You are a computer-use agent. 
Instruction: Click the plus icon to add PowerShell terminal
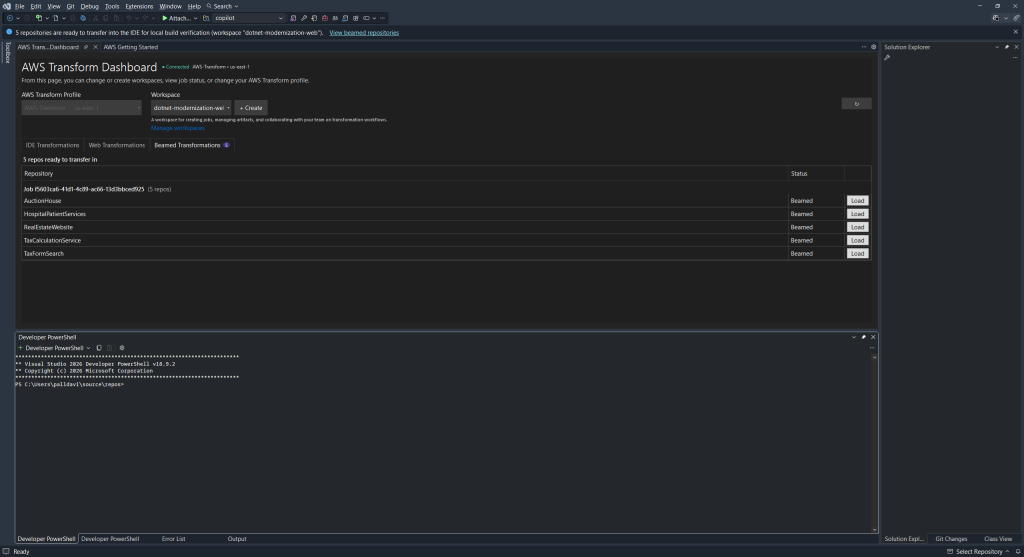[x=20, y=348]
